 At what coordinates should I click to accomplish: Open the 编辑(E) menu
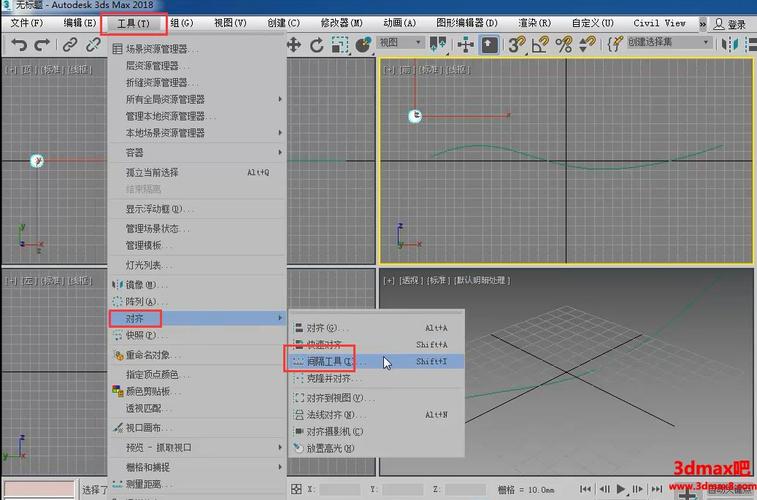point(80,23)
